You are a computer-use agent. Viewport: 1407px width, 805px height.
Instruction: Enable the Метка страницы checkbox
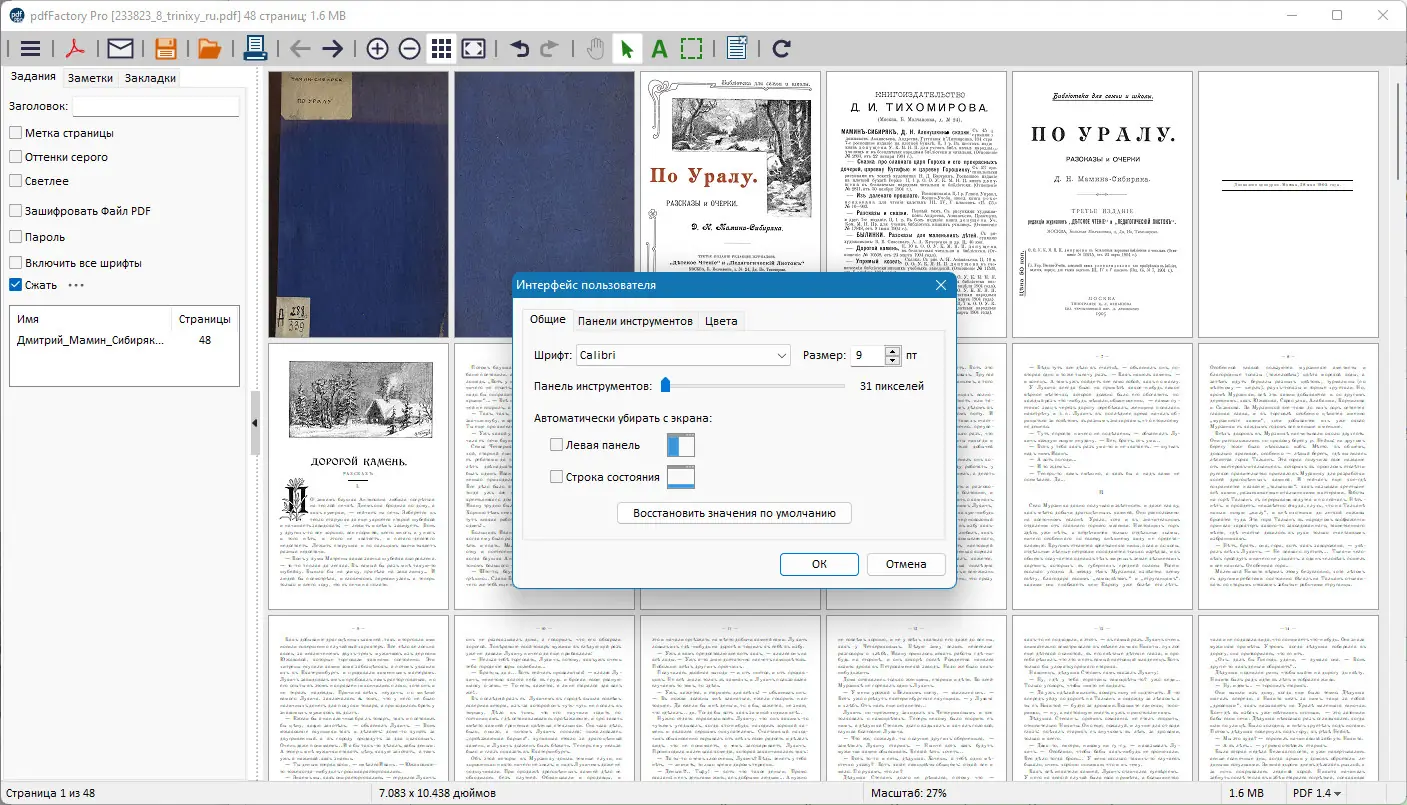(16, 133)
